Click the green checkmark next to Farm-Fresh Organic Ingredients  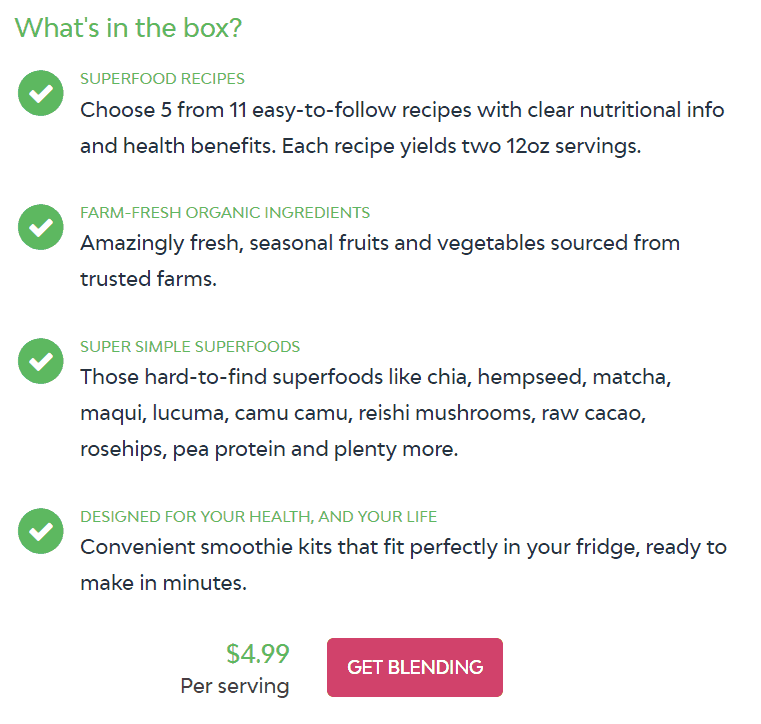[41, 227]
